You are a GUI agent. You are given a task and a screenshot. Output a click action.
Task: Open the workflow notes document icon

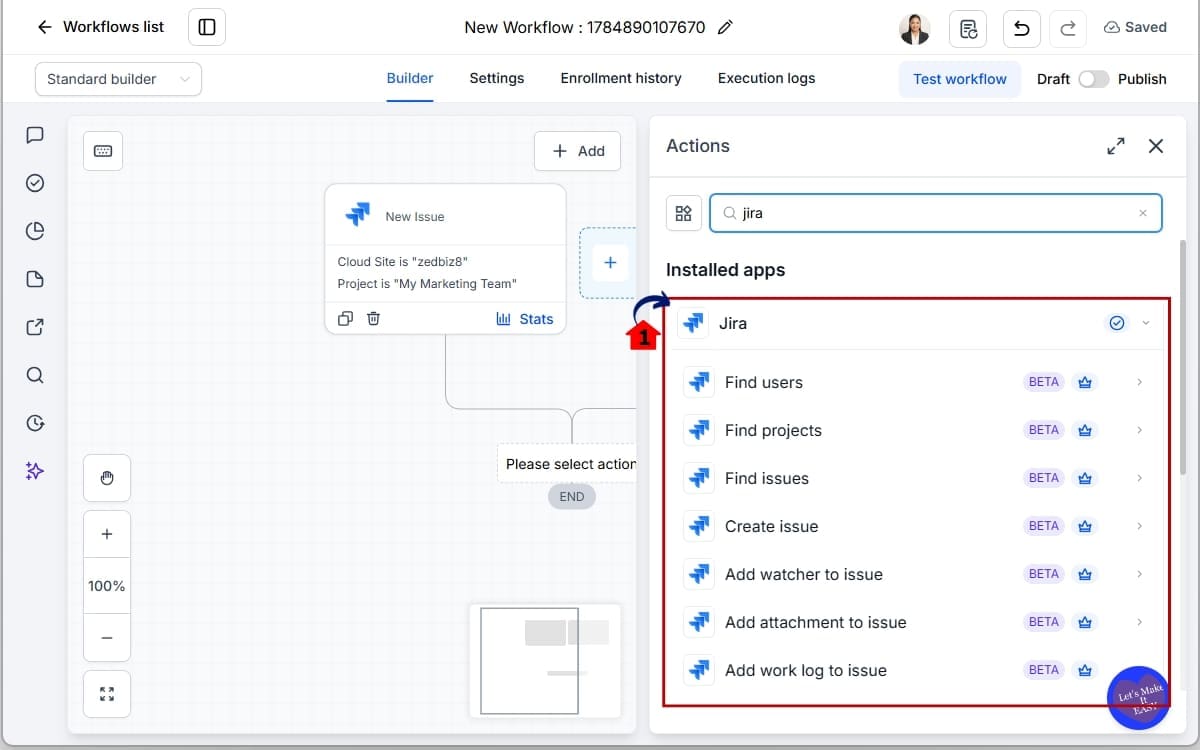tap(968, 28)
